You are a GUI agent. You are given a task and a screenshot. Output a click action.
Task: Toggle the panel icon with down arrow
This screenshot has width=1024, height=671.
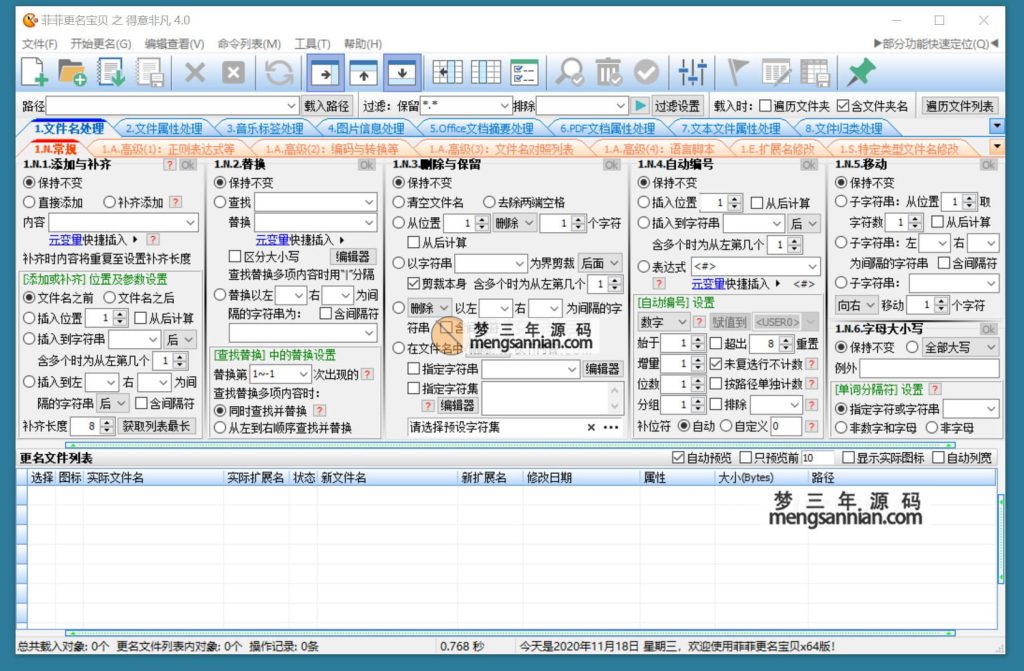pos(402,73)
